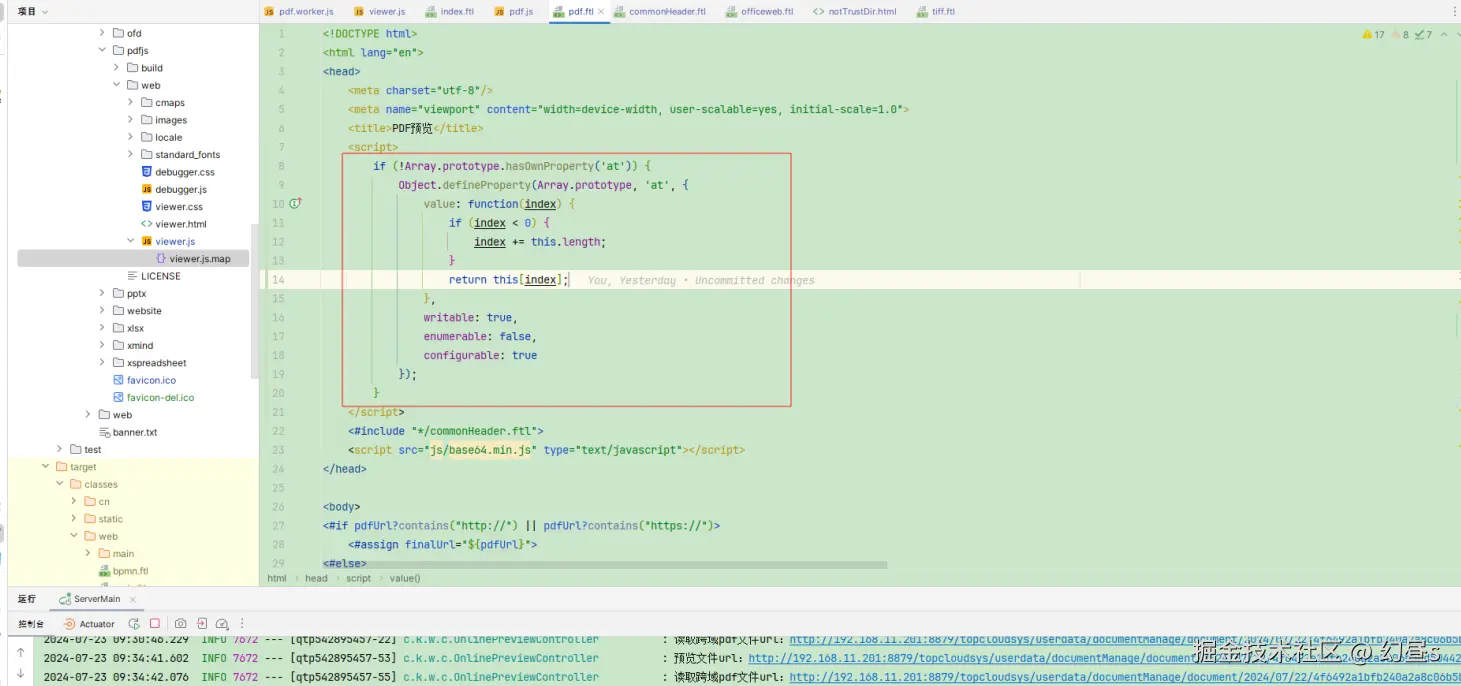The image size is (1461, 686).
Task: Close the ServerMain run tab
Action: point(133,599)
